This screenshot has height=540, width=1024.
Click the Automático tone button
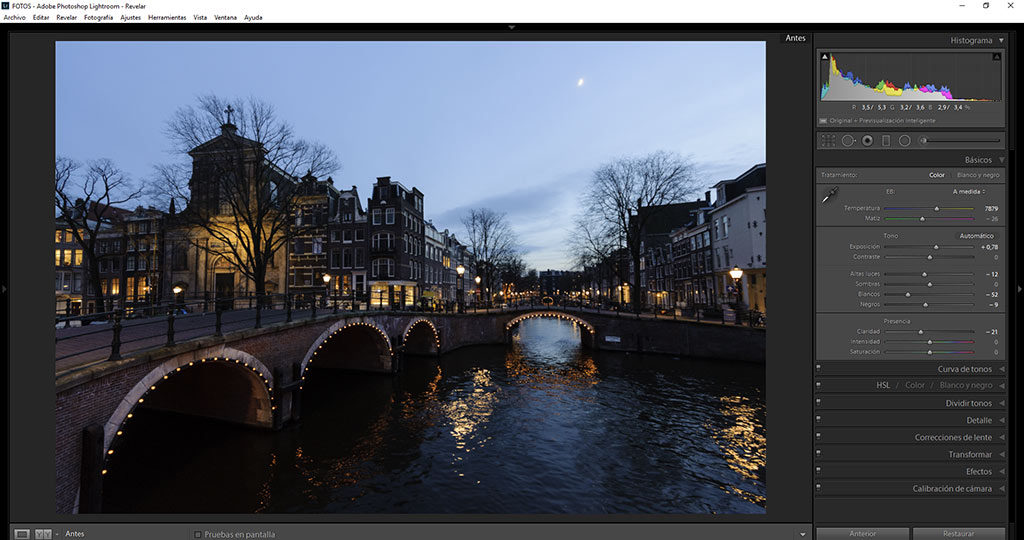976,236
